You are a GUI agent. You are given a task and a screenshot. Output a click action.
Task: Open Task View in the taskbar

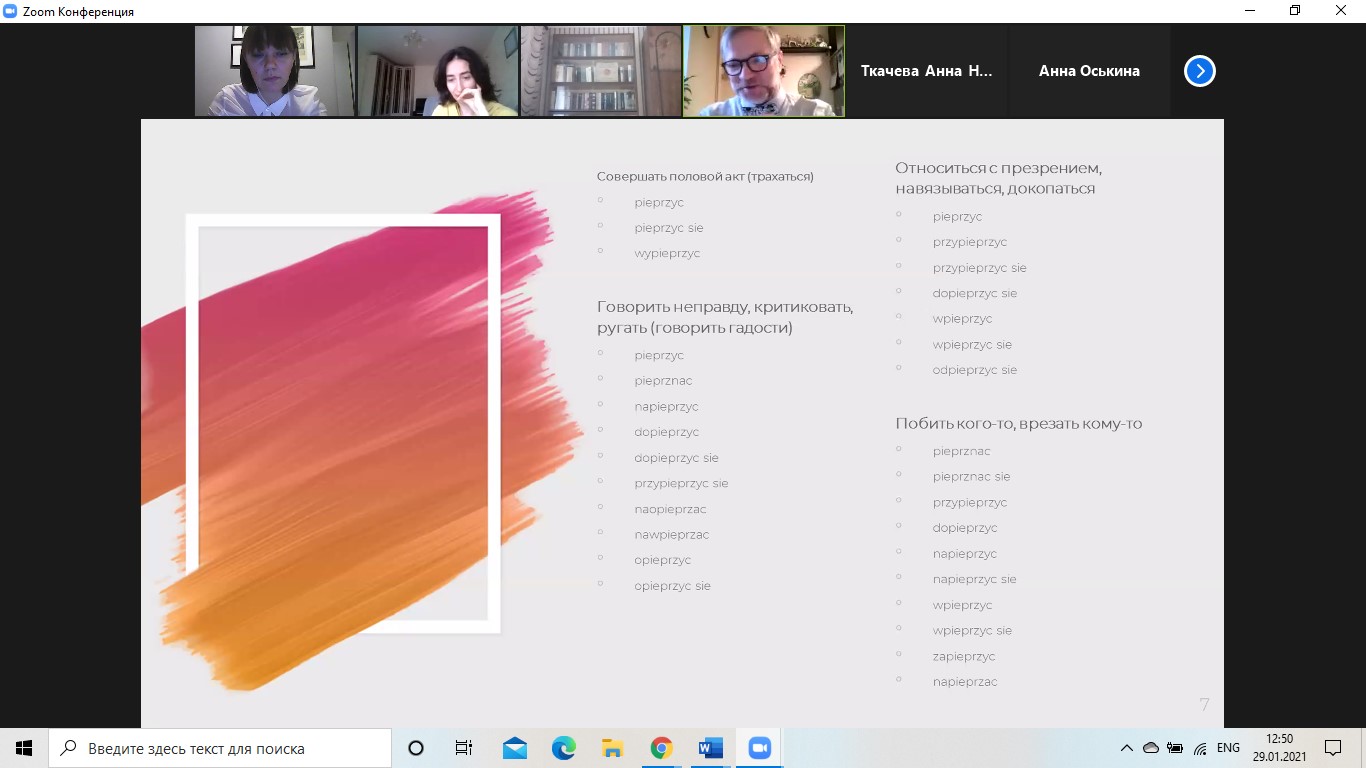(464, 748)
